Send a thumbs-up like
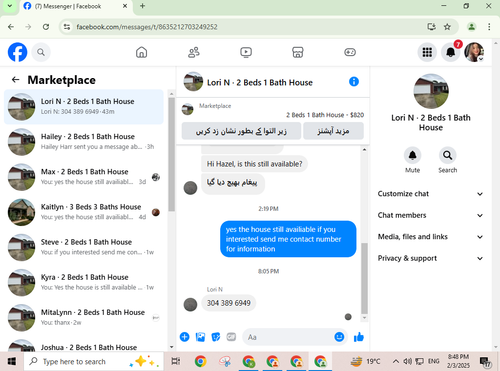500x371 pixels. tap(359, 337)
